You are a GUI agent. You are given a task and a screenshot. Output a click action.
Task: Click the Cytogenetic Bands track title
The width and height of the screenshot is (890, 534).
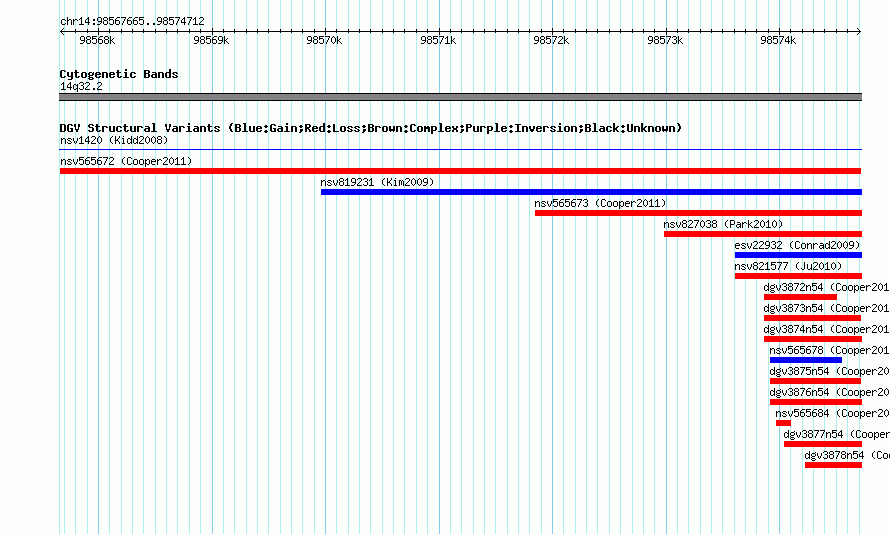pyautogui.click(x=119, y=74)
